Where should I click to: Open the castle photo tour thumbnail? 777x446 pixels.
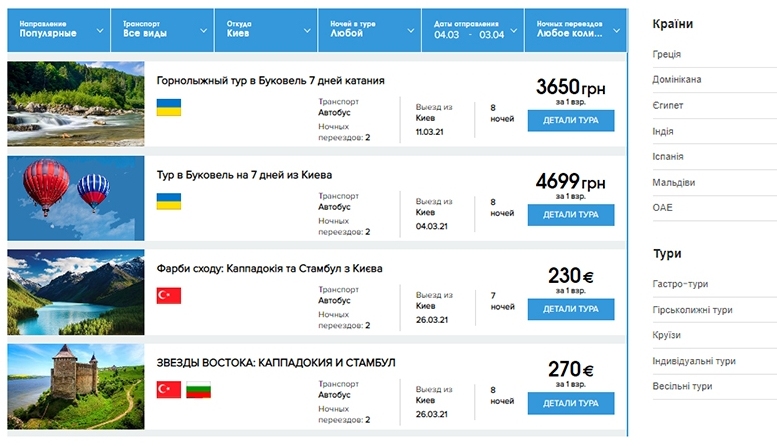[76, 387]
